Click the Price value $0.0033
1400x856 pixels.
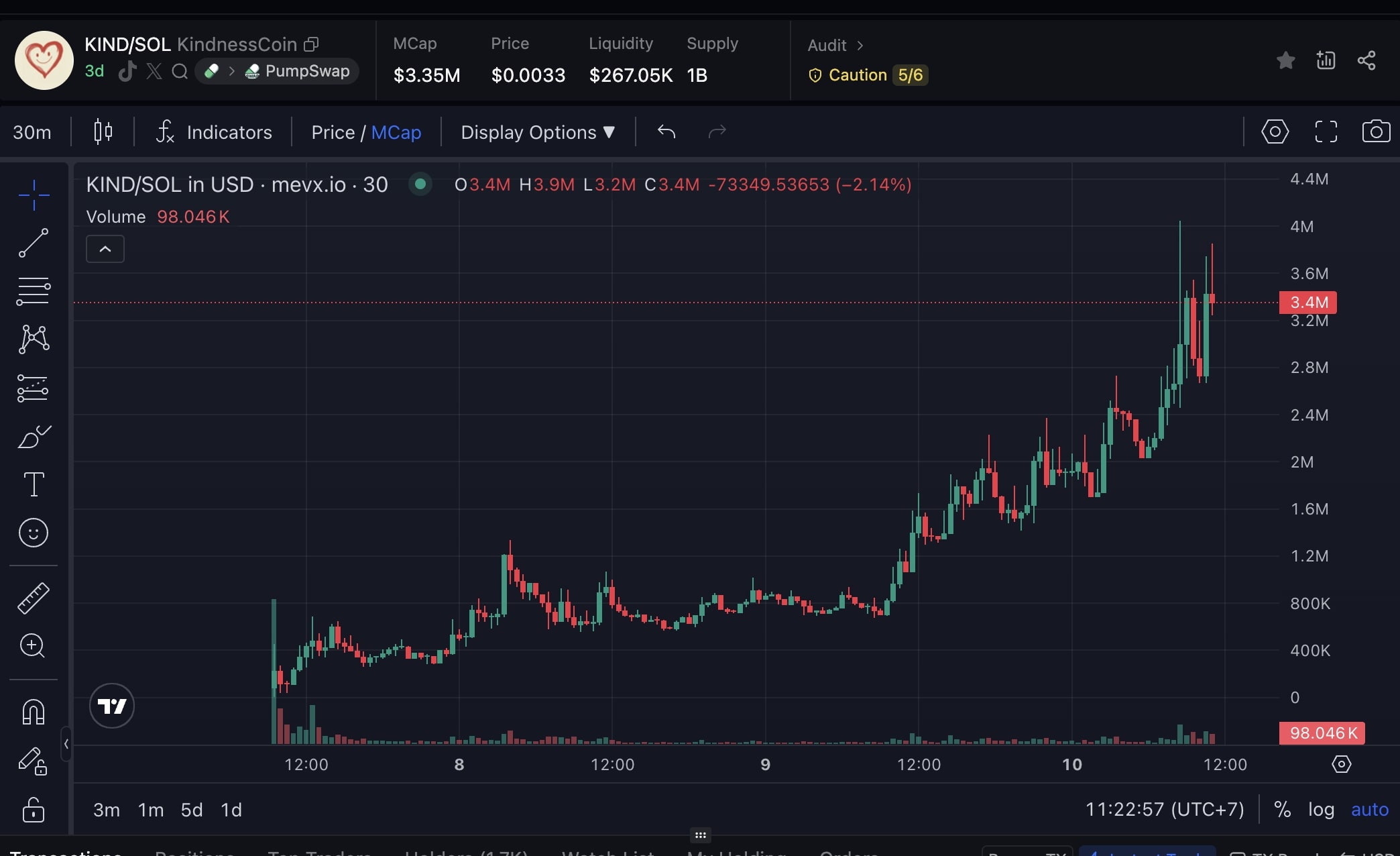click(528, 75)
